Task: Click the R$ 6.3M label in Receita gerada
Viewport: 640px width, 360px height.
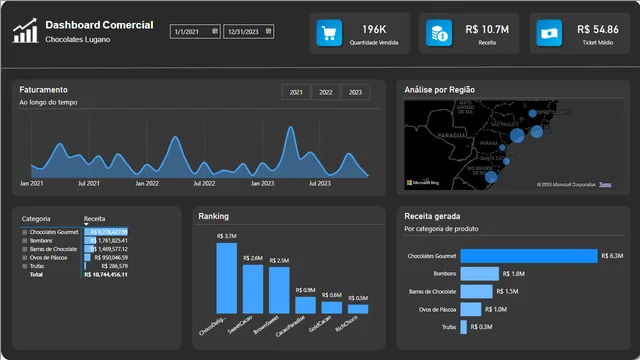Action: pyautogui.click(x=612, y=256)
